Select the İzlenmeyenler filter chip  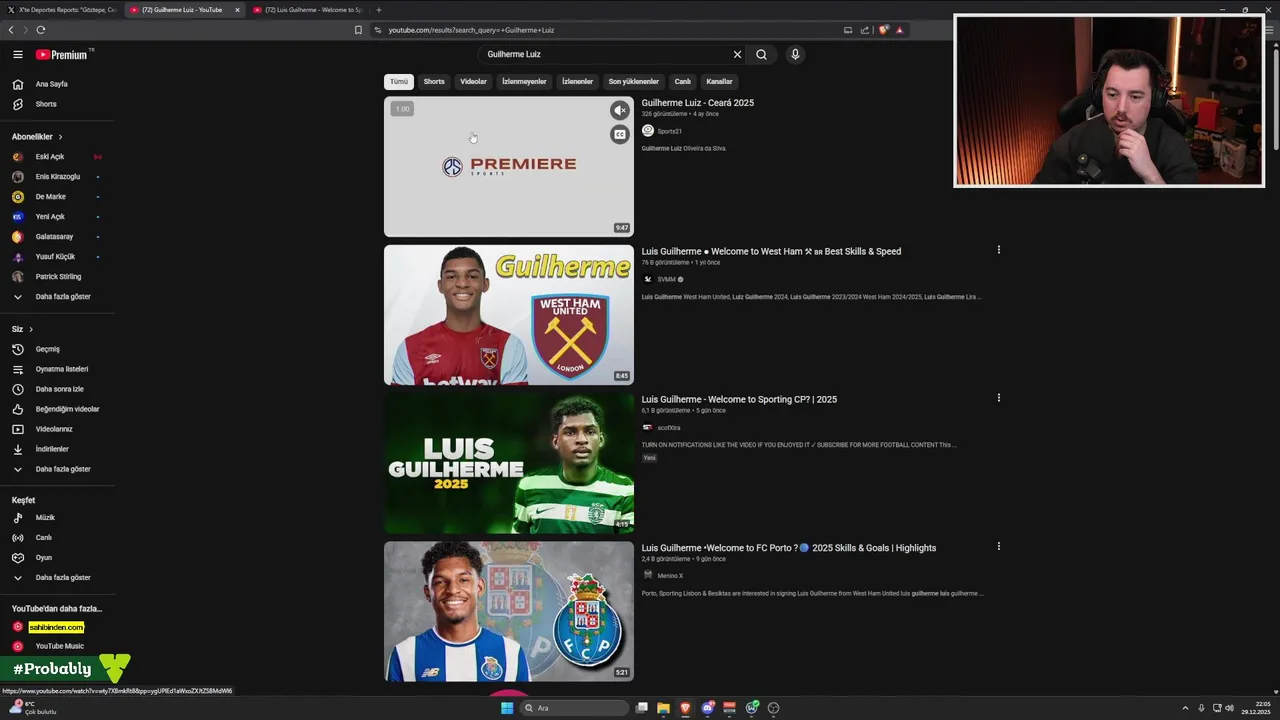tap(524, 82)
